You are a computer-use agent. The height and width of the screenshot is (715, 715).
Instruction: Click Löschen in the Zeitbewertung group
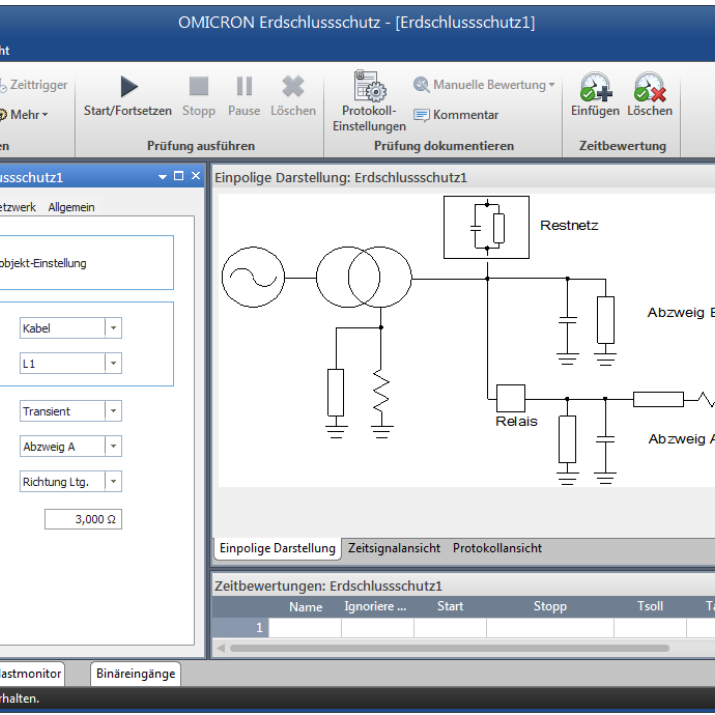tap(649, 94)
